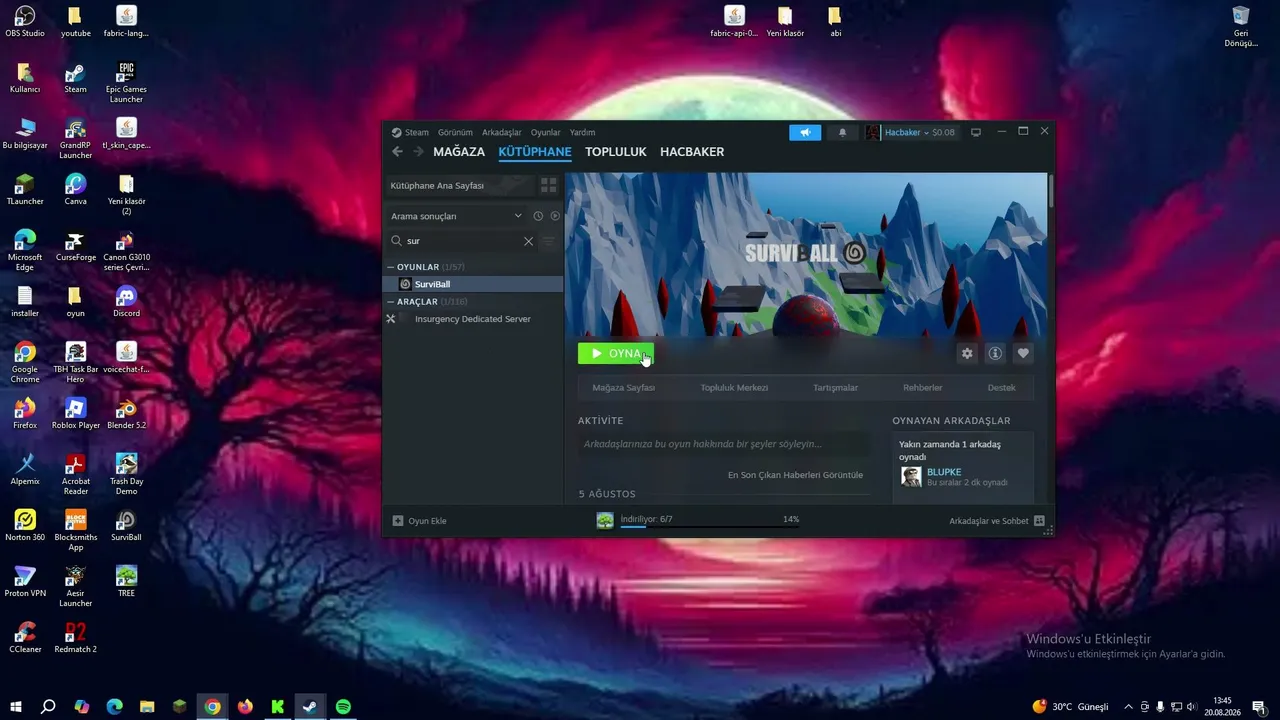
Task: Select the Roblox Player desktop icon
Action: [75, 413]
